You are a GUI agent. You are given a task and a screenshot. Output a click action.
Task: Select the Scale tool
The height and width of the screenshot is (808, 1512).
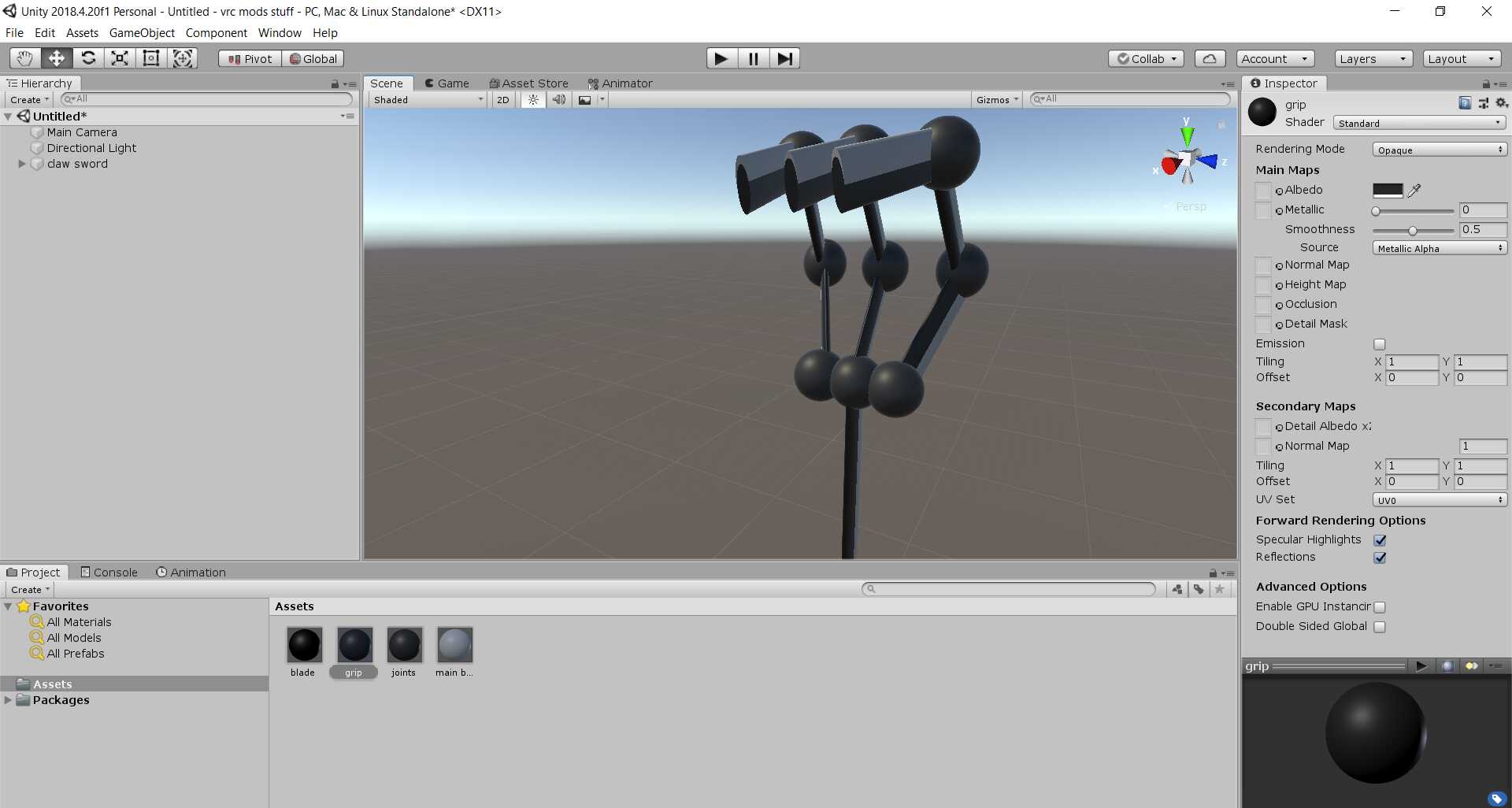(x=120, y=58)
